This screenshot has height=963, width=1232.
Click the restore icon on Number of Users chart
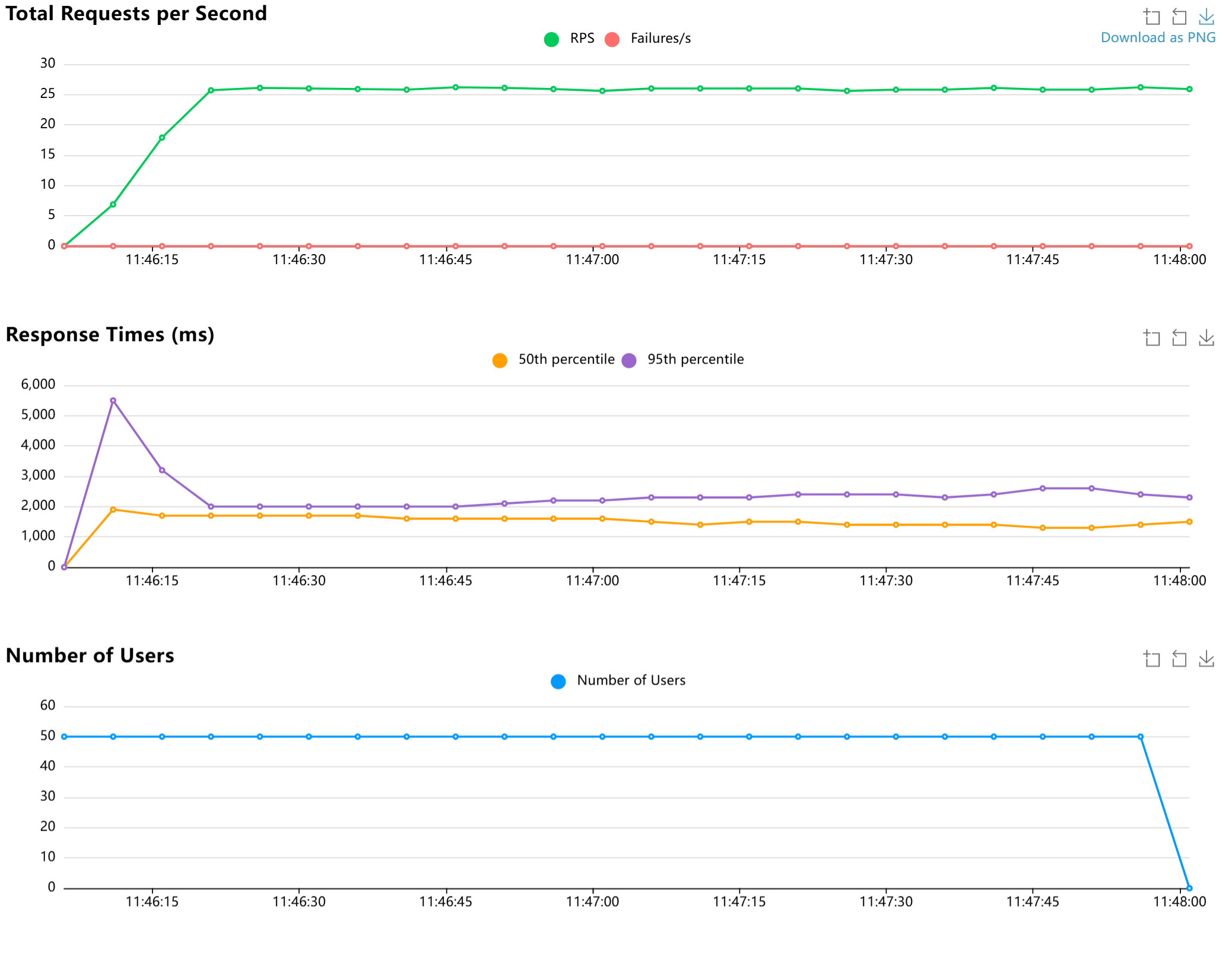pyautogui.click(x=1179, y=658)
